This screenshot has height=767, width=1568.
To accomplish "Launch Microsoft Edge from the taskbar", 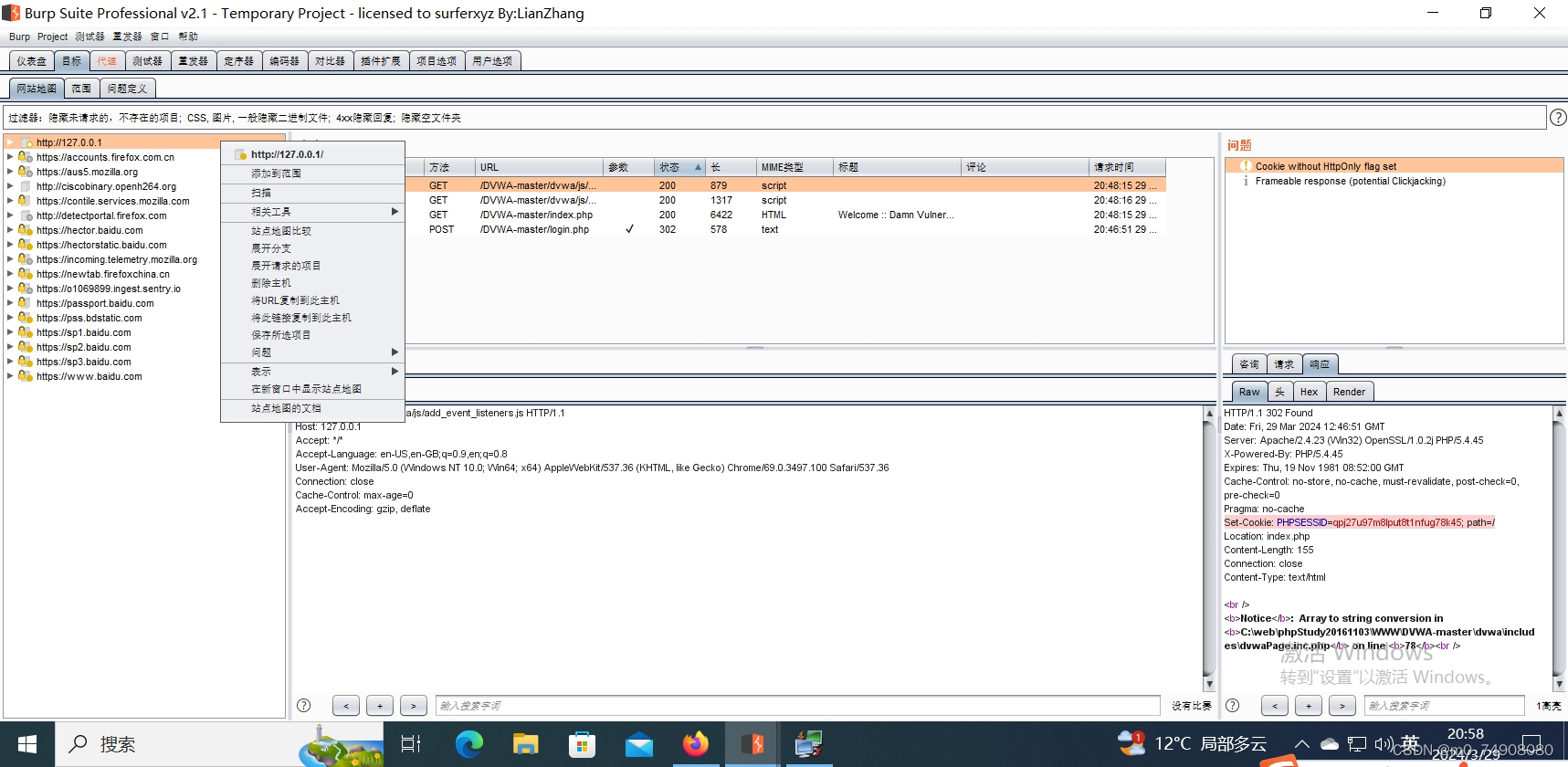I will coord(469,744).
